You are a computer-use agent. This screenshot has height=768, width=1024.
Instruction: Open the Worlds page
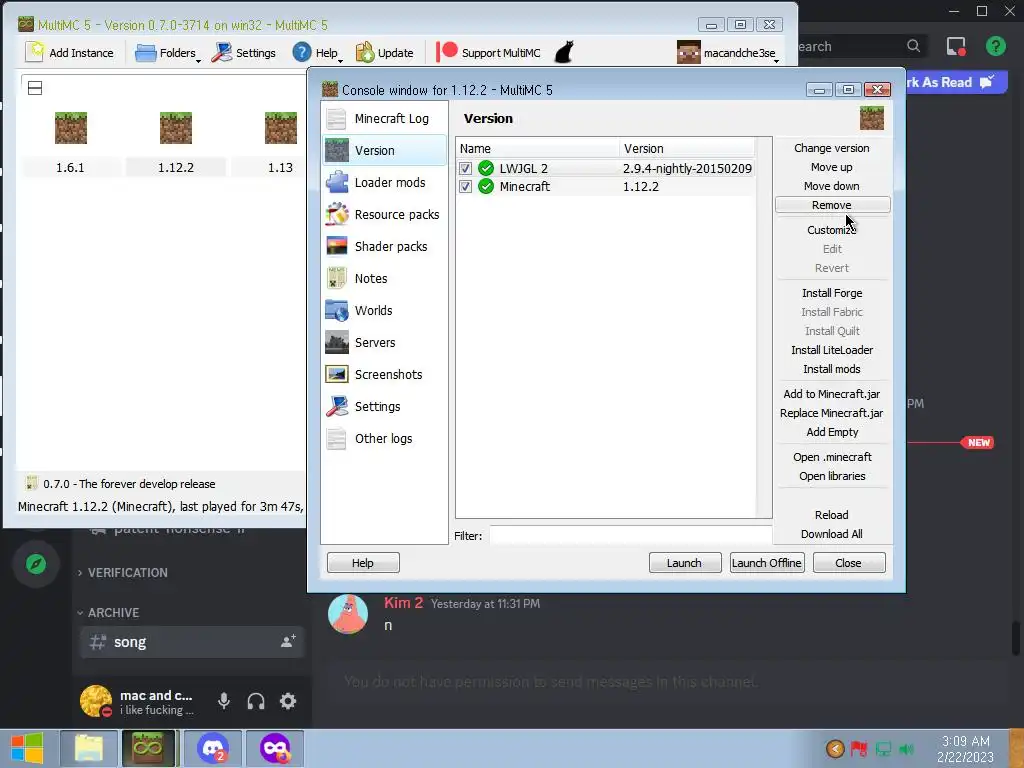coord(385,310)
